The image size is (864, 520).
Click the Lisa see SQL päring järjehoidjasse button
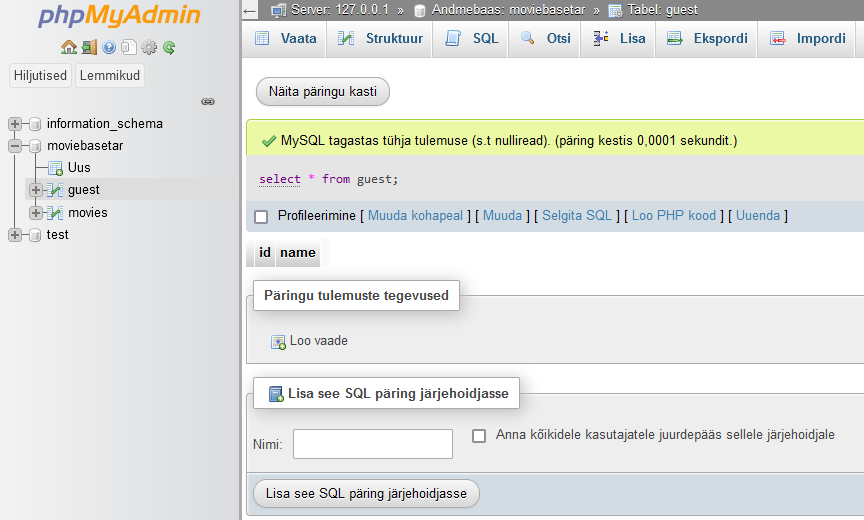pos(367,494)
